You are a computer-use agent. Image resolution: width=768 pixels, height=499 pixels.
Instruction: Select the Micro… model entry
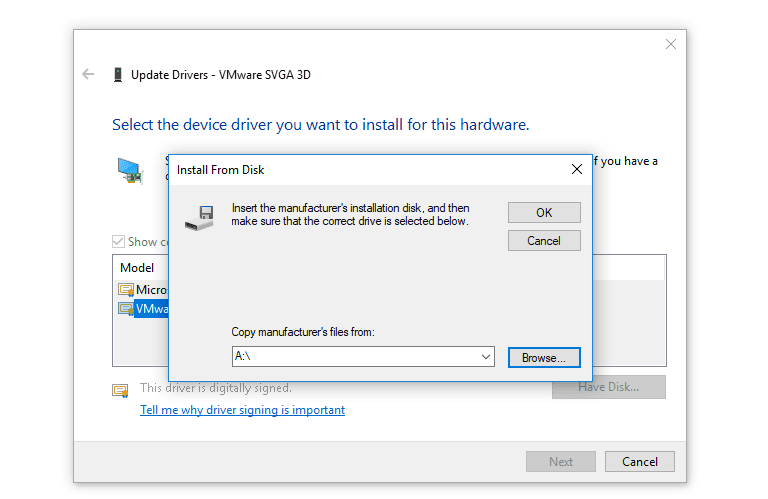pos(152,290)
